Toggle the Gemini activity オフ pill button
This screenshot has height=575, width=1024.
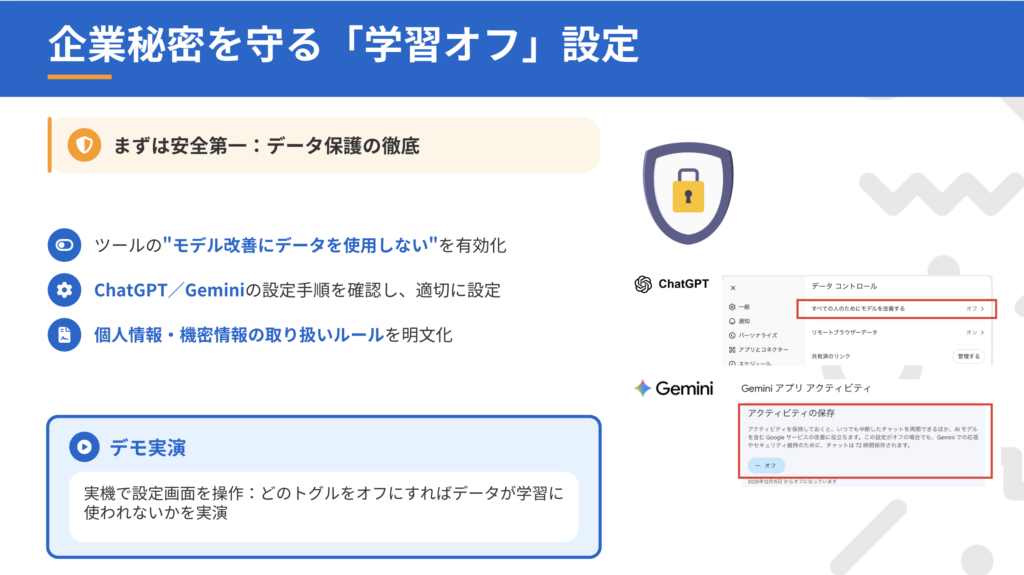pyautogui.click(x=766, y=465)
